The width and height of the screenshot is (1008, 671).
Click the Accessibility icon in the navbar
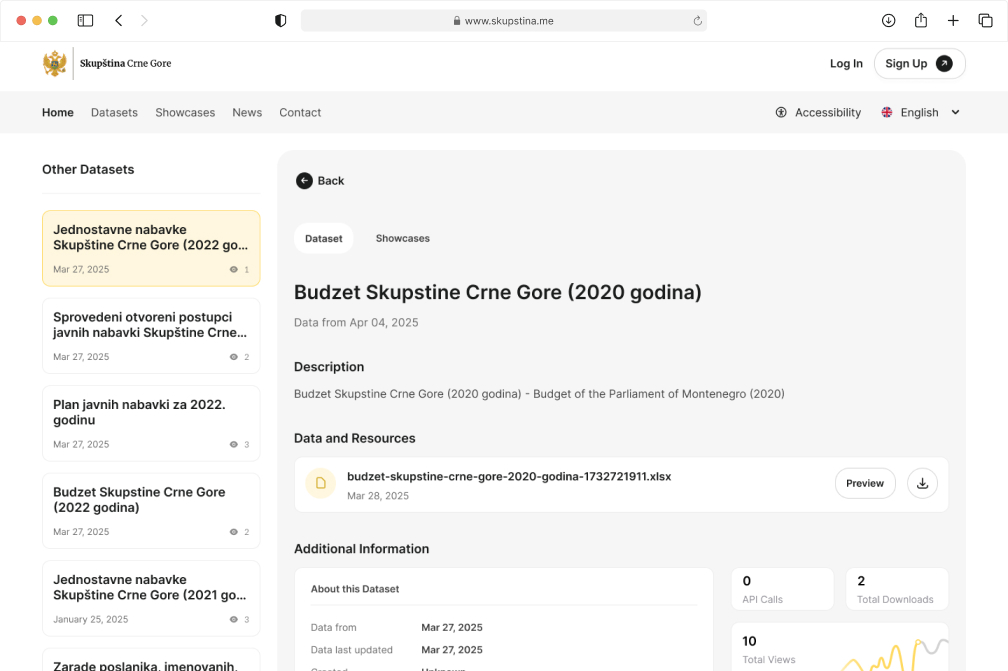click(781, 113)
